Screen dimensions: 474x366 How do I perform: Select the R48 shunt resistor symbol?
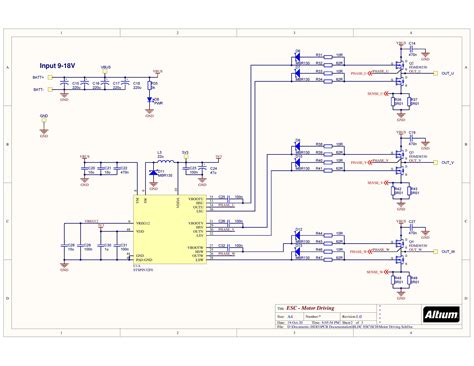[x=393, y=280]
